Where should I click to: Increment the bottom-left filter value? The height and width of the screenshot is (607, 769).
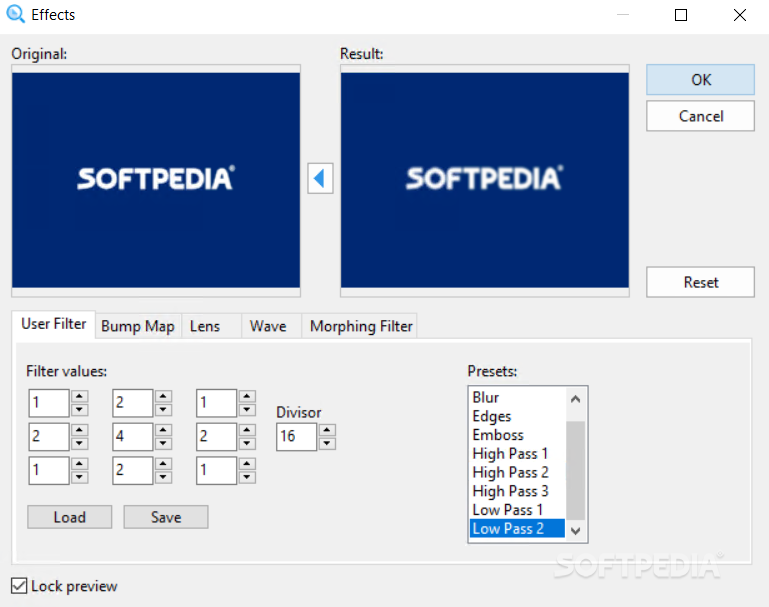pyautogui.click(x=79, y=464)
